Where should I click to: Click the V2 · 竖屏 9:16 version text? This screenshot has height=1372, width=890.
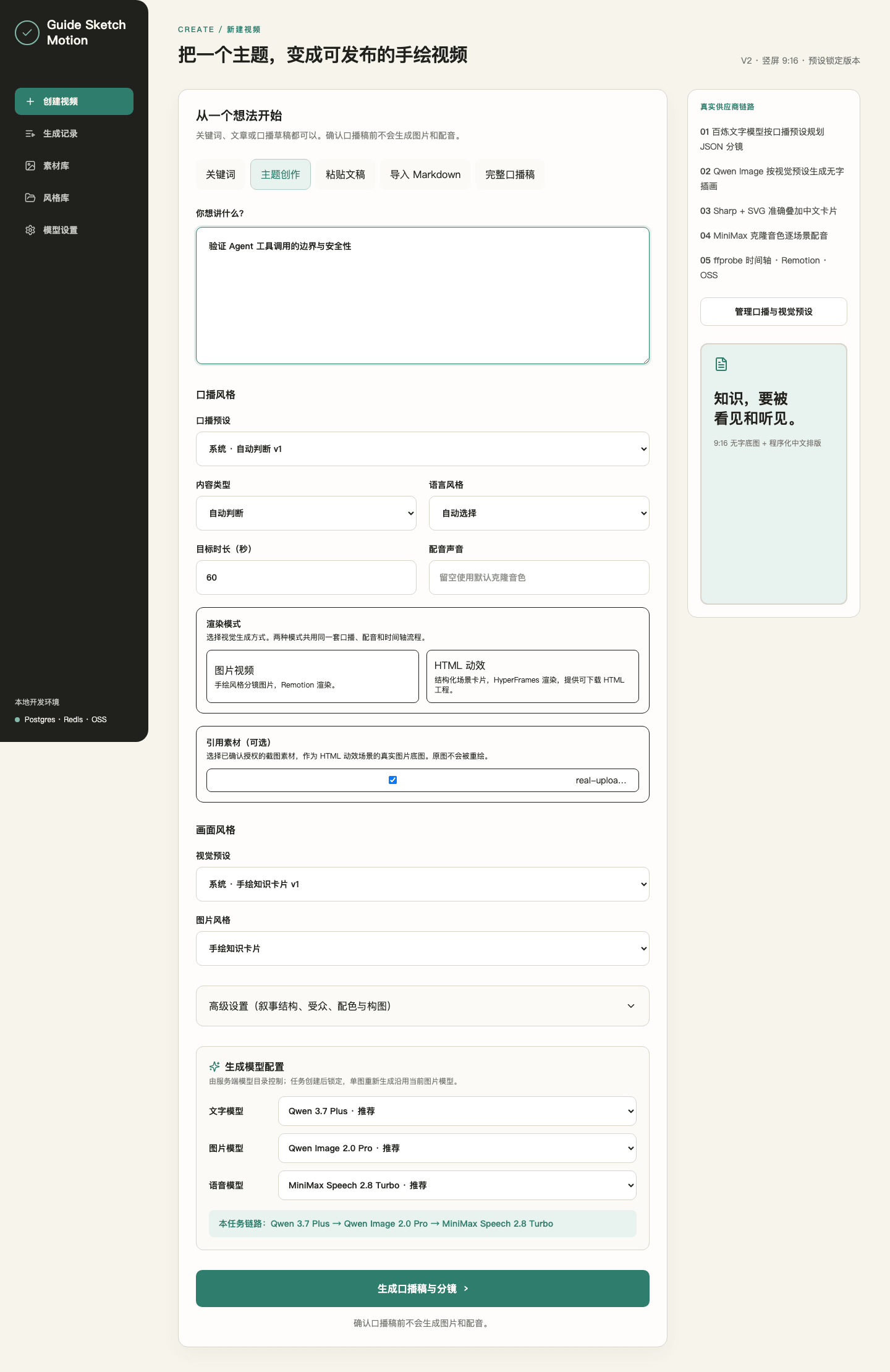[x=800, y=61]
